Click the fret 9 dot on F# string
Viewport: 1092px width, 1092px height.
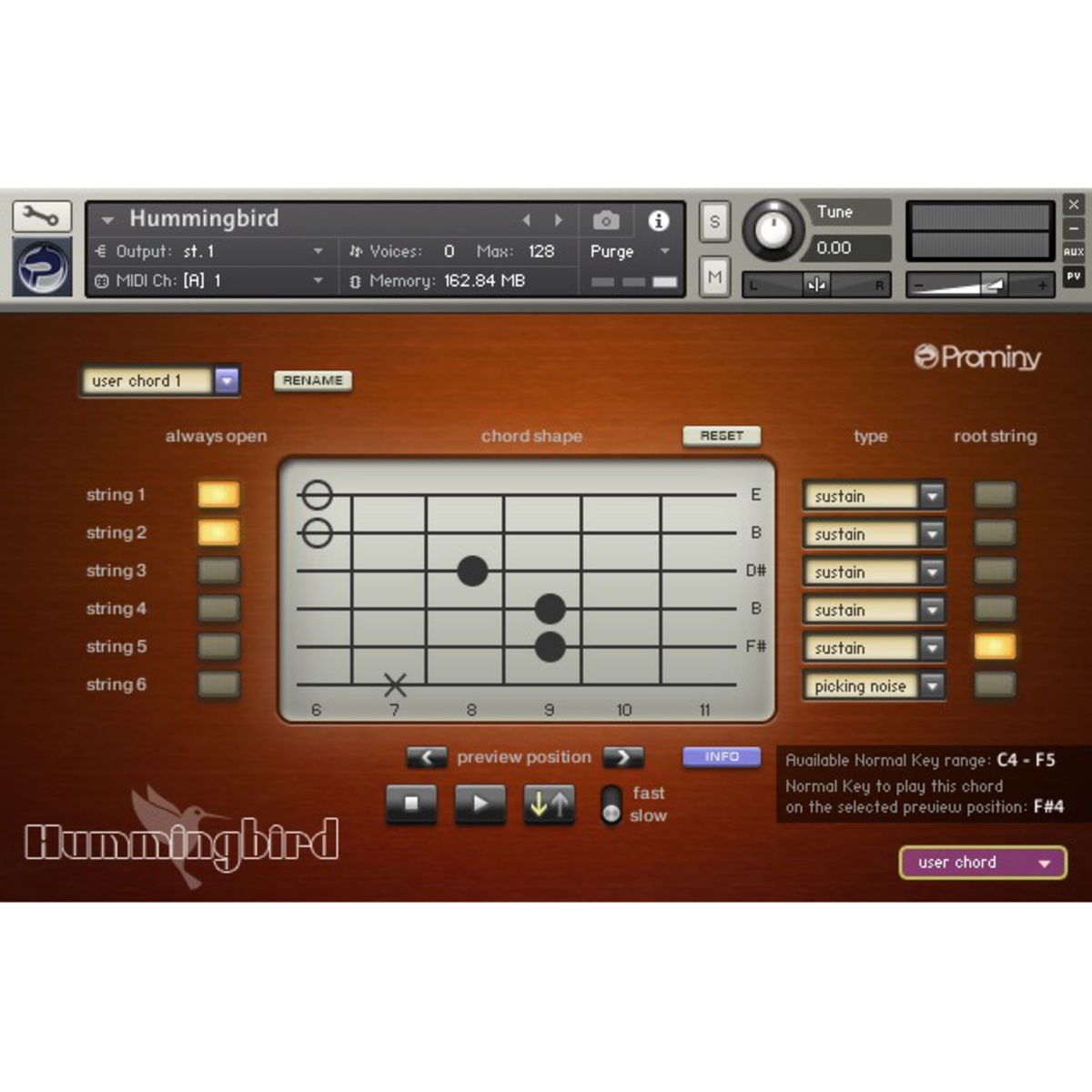[551, 646]
